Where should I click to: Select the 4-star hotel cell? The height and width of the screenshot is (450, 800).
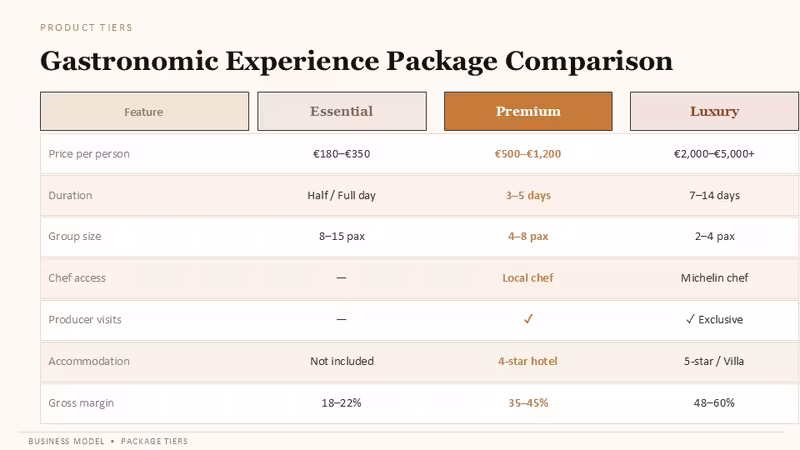[528, 361]
